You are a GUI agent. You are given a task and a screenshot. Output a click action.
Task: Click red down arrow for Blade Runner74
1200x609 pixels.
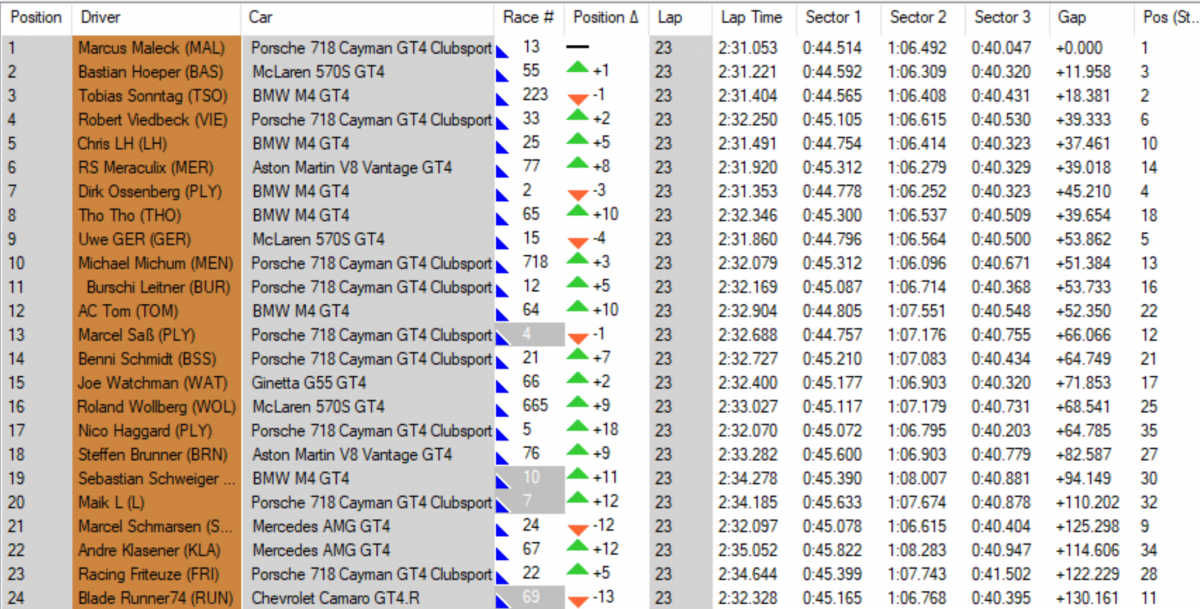point(577,601)
